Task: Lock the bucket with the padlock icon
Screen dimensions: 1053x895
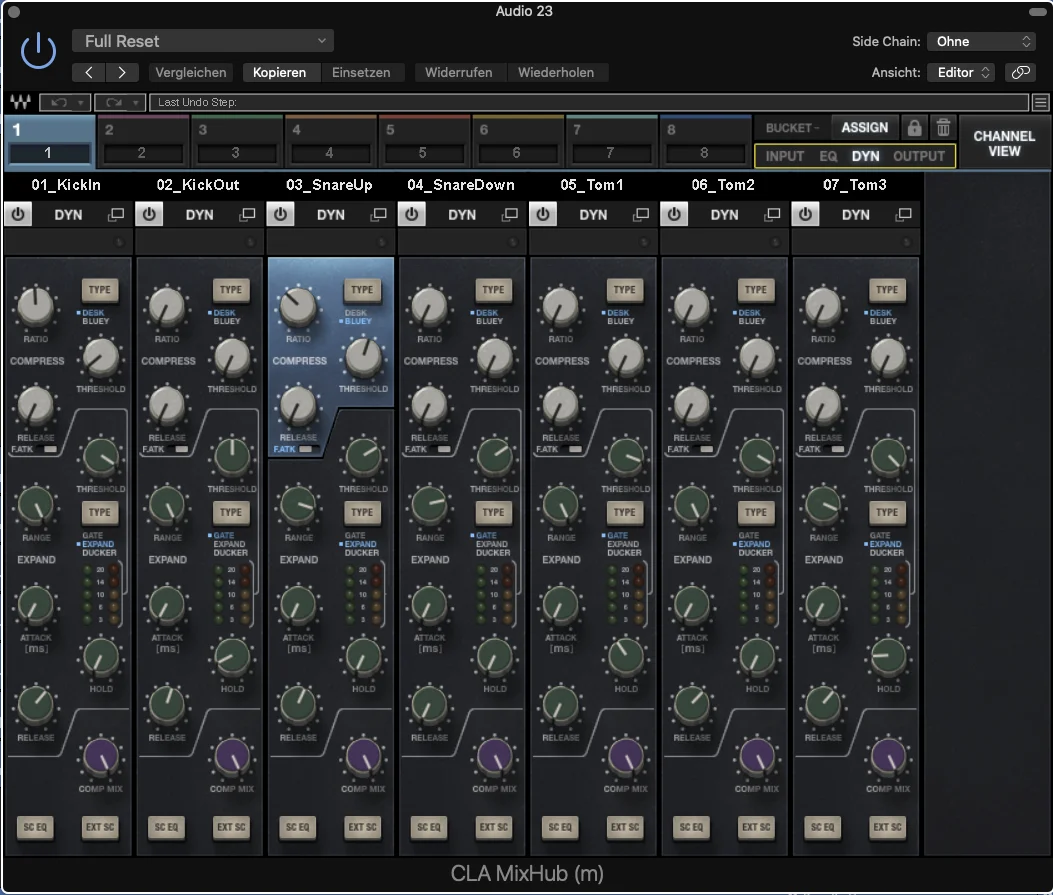Action: coord(914,128)
